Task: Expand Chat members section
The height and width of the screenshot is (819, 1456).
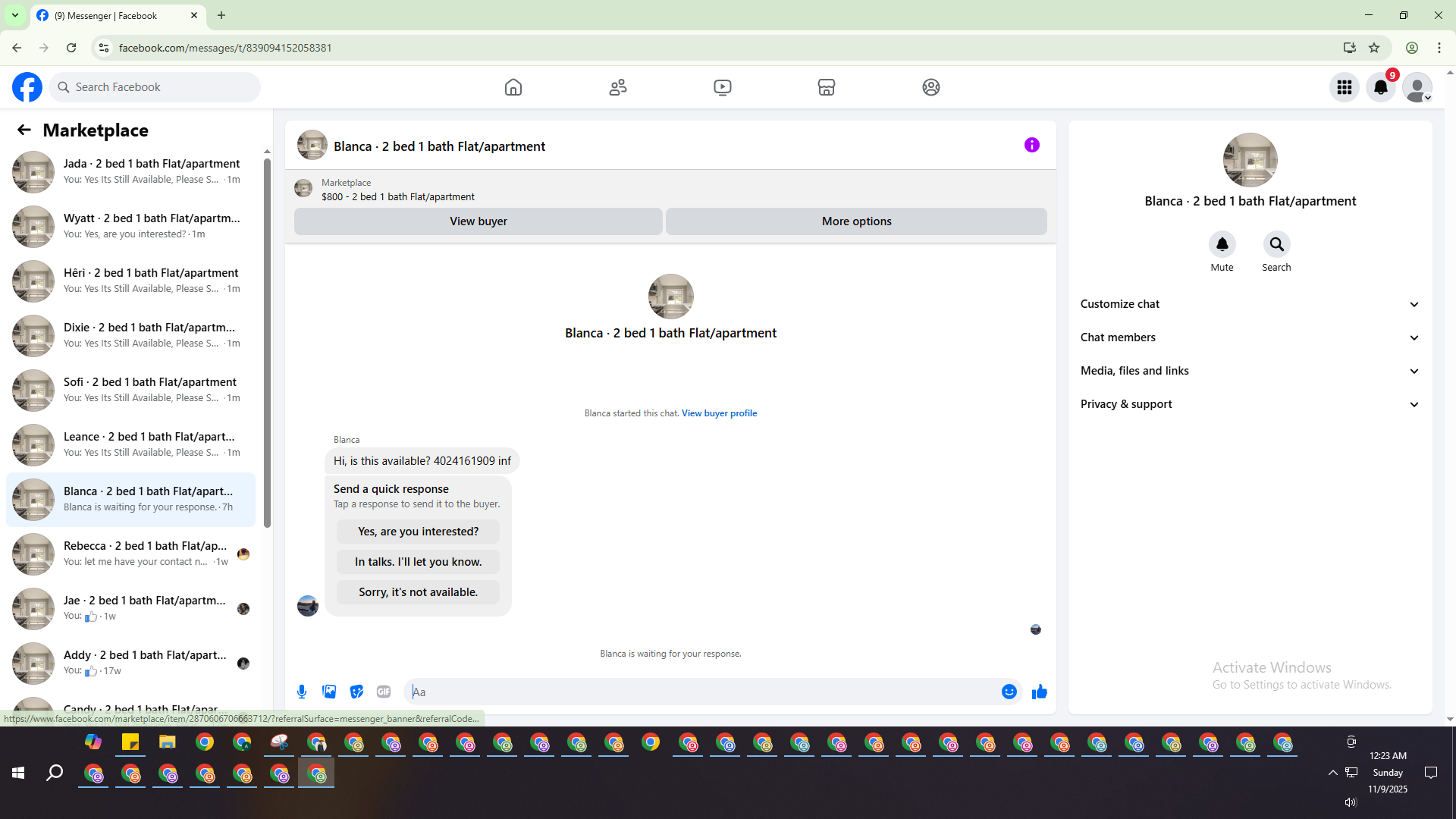Action: [1250, 337]
